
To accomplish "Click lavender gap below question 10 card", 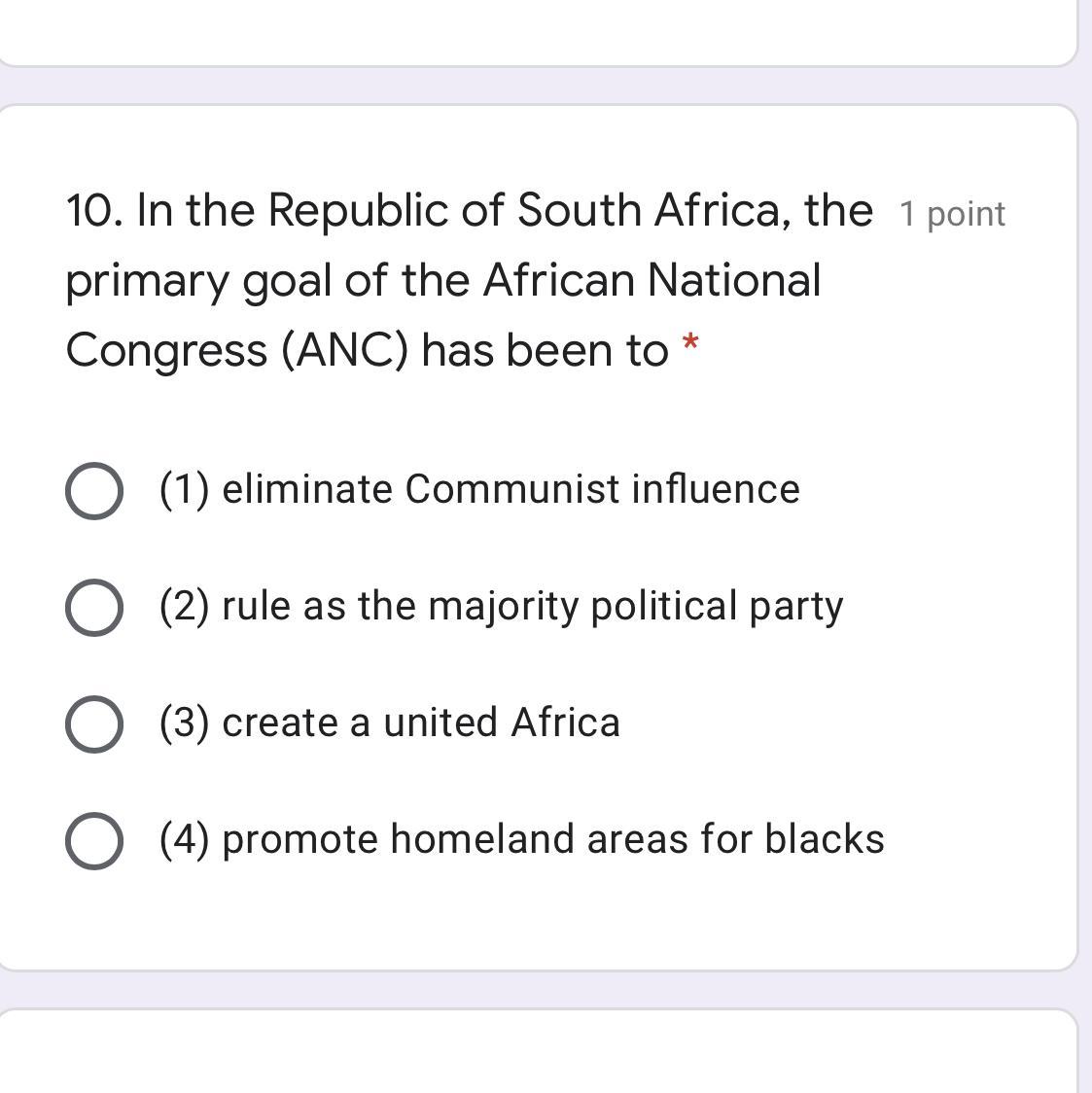I will tap(535, 990).
